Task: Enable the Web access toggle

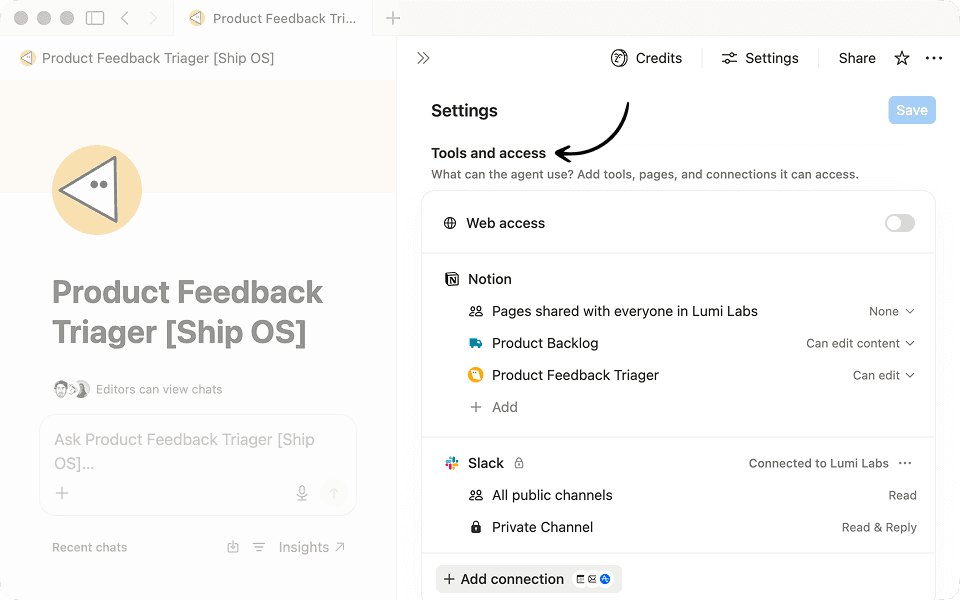Action: coord(899,223)
